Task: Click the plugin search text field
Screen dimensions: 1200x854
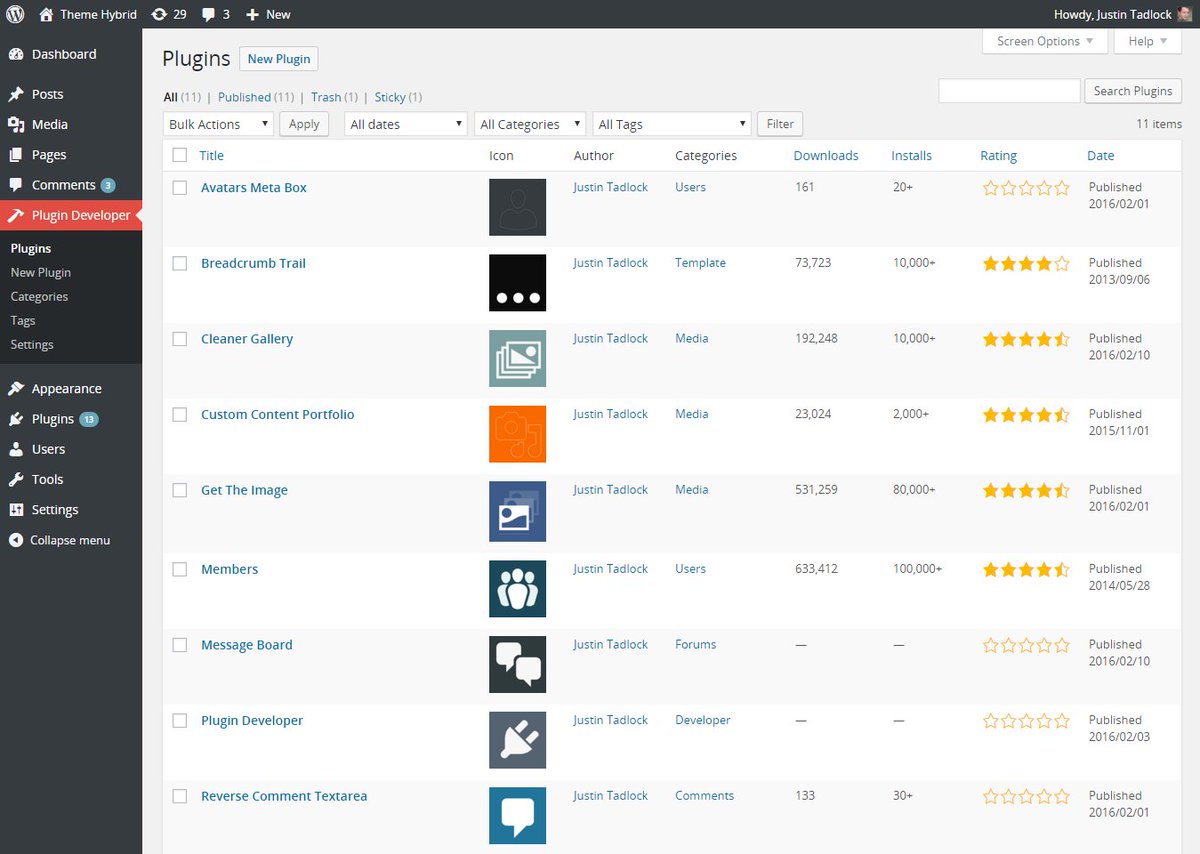Action: pos(1009,91)
